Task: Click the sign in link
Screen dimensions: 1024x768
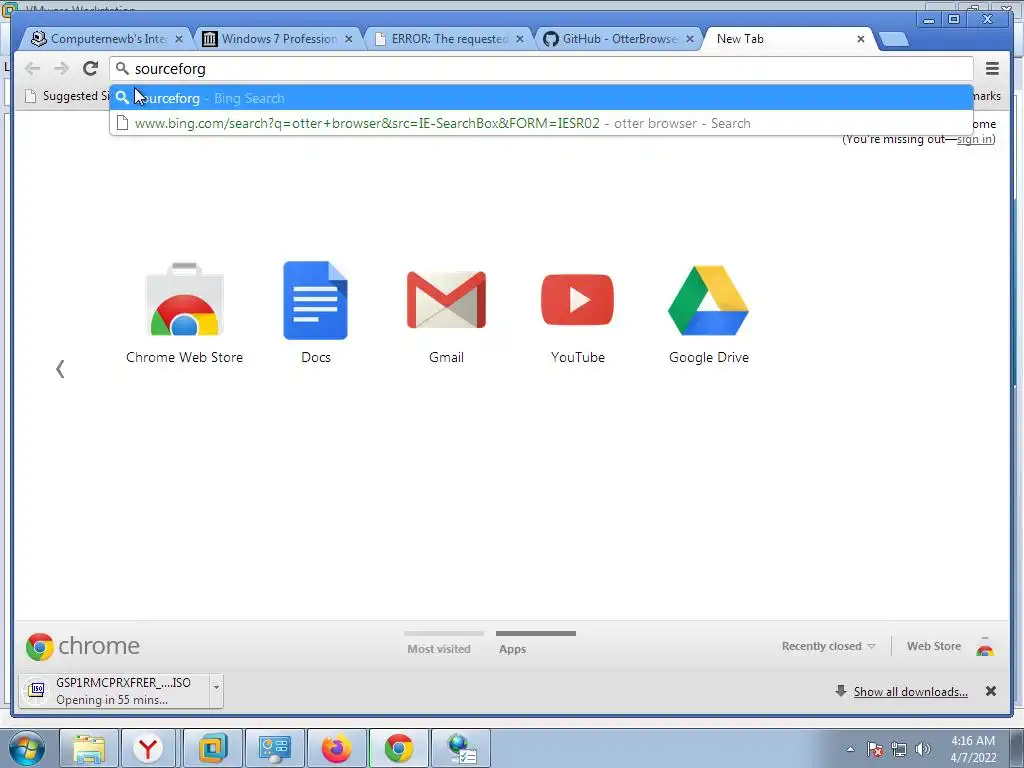Action: (x=974, y=138)
